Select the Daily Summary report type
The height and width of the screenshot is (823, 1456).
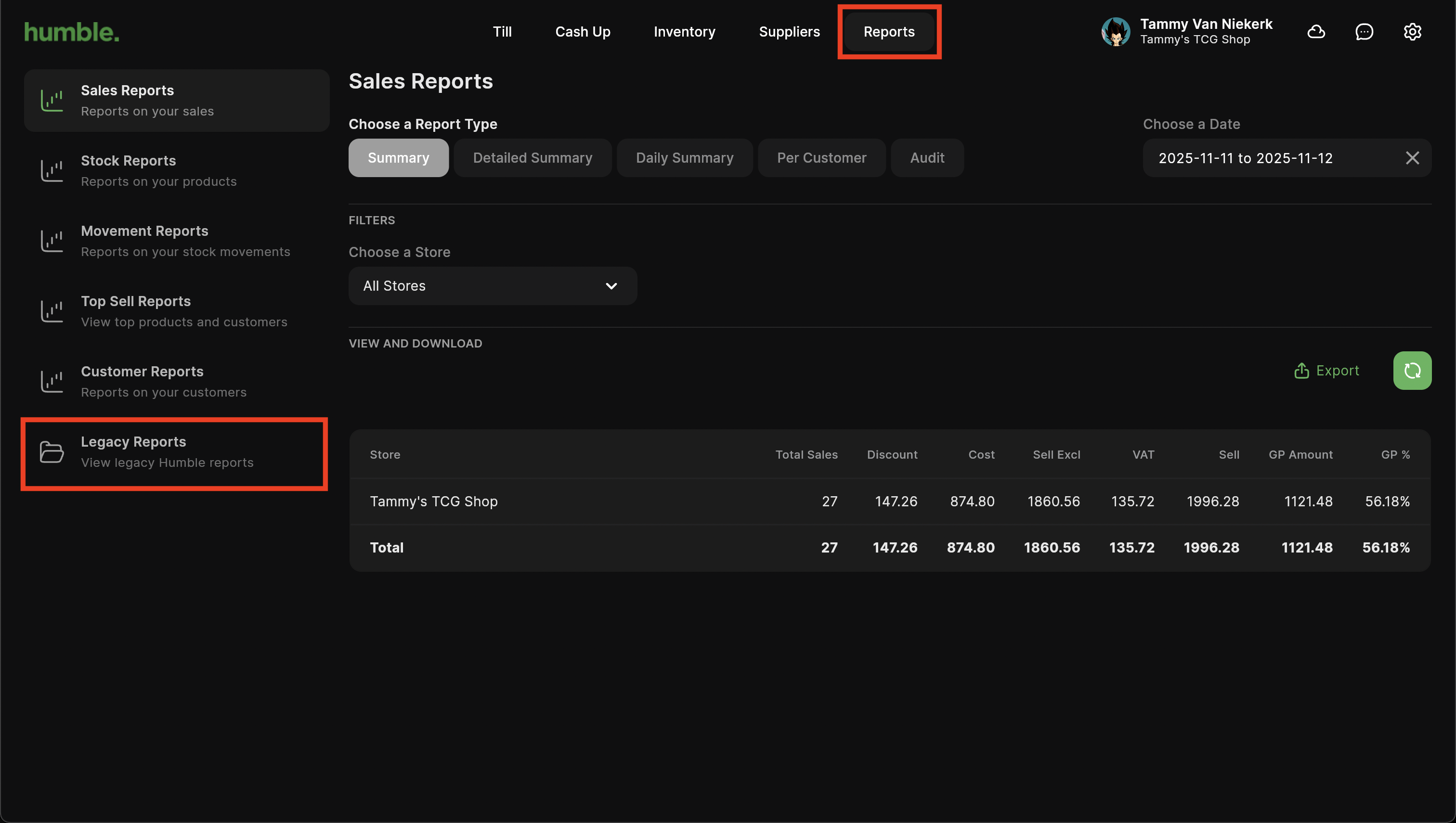[684, 158]
